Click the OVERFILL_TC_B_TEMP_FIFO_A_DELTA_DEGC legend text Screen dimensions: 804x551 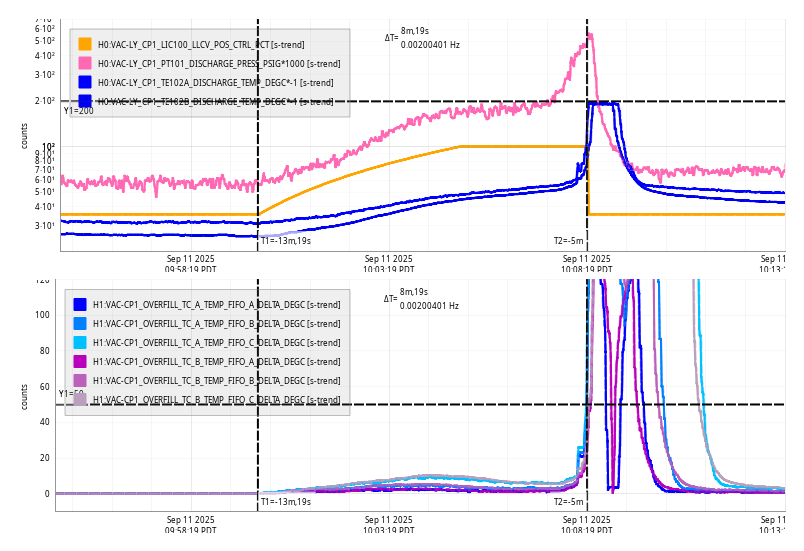click(216, 362)
